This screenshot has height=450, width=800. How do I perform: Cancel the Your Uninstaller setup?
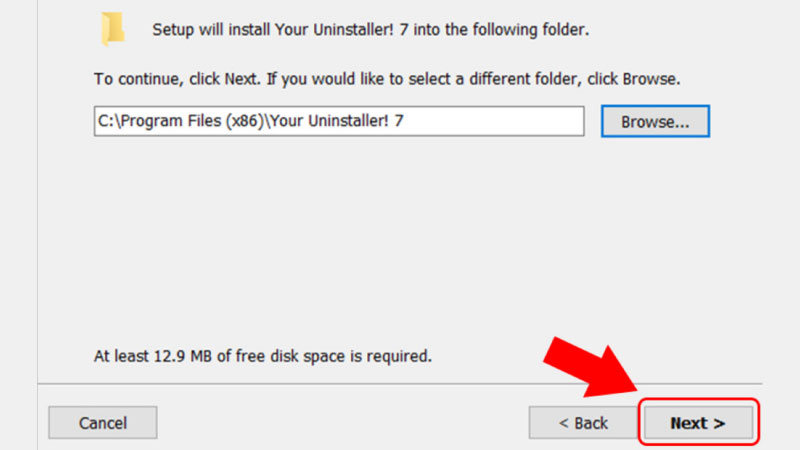coord(103,422)
